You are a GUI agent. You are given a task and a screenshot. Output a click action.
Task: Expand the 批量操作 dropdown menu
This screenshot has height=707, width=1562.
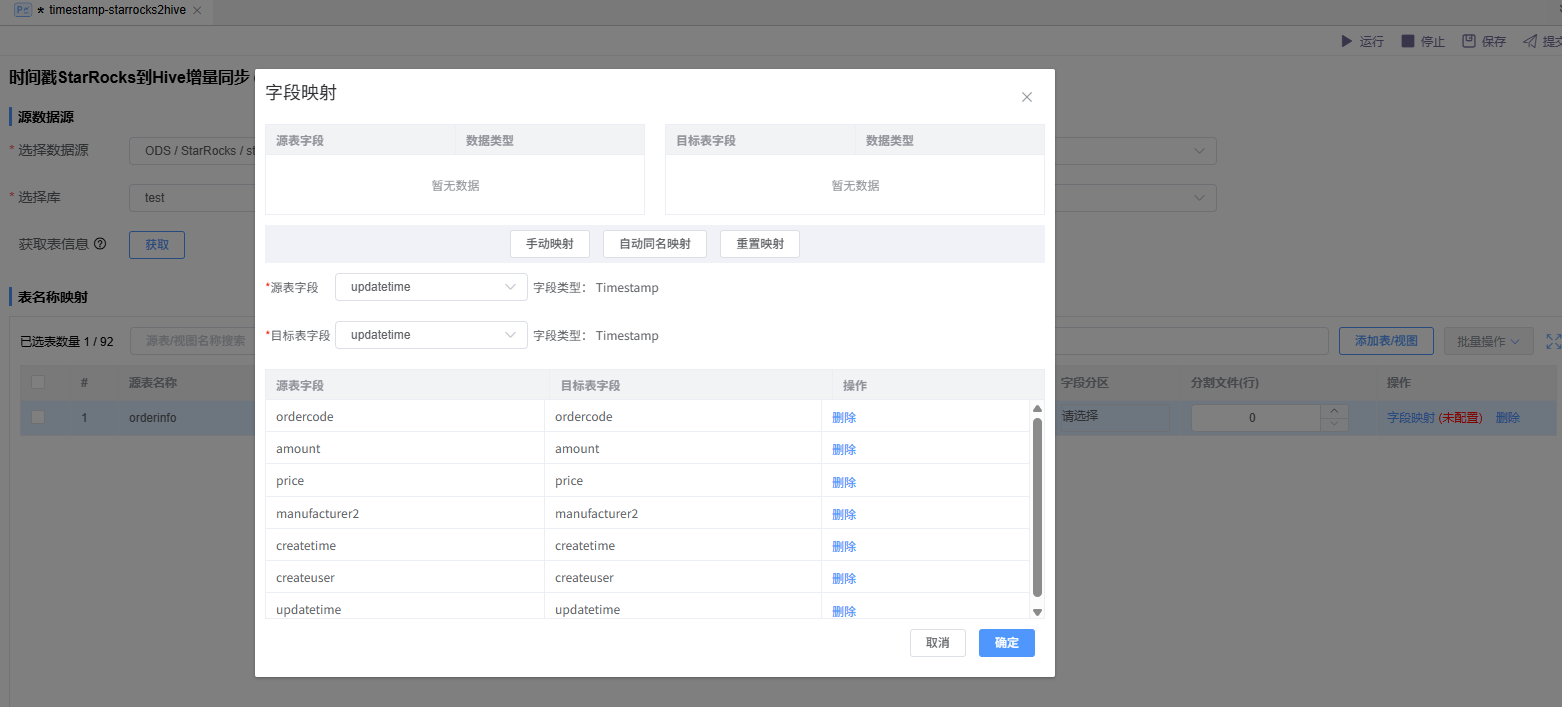click(1488, 341)
